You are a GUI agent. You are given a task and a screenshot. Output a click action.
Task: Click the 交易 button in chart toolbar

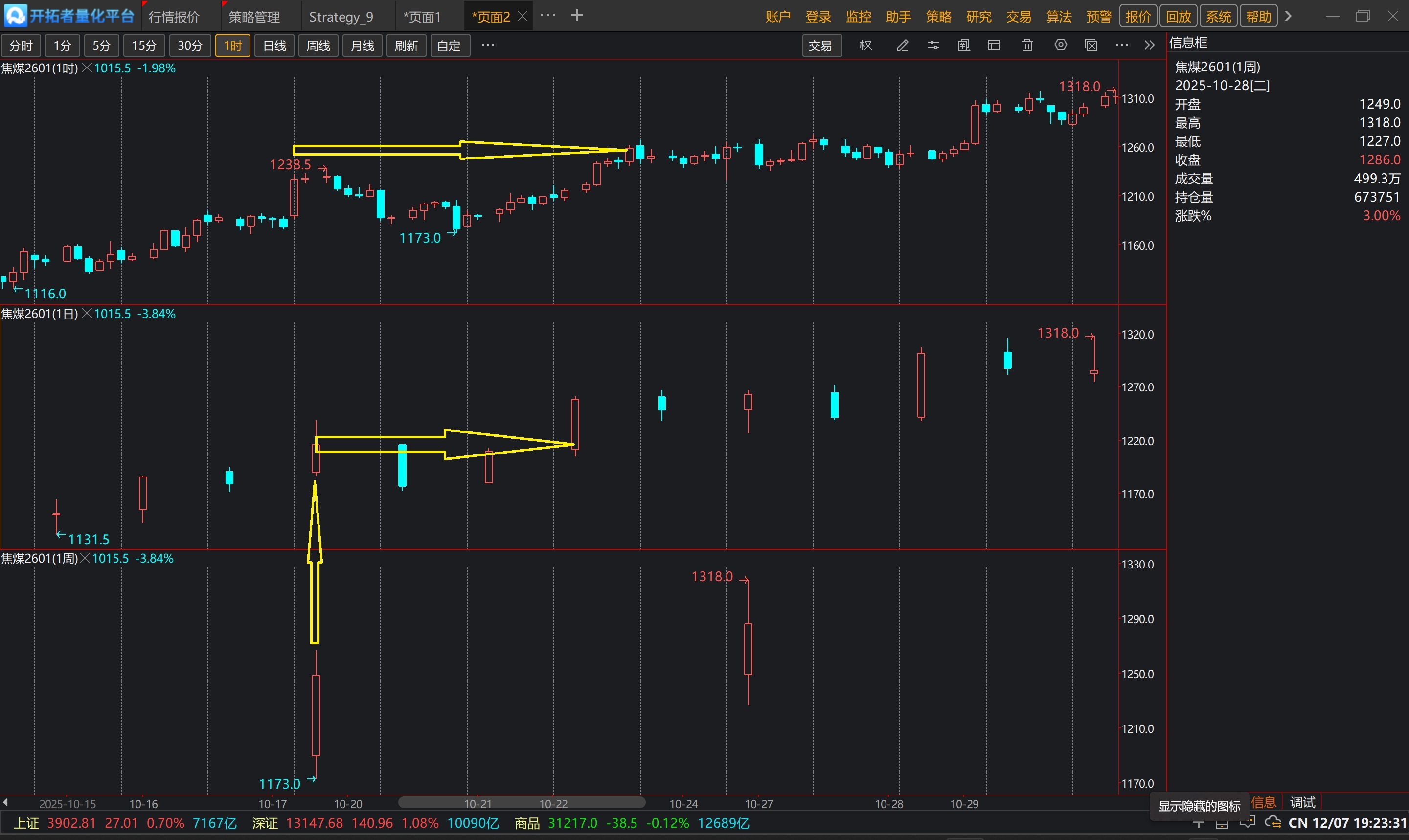tap(820, 46)
